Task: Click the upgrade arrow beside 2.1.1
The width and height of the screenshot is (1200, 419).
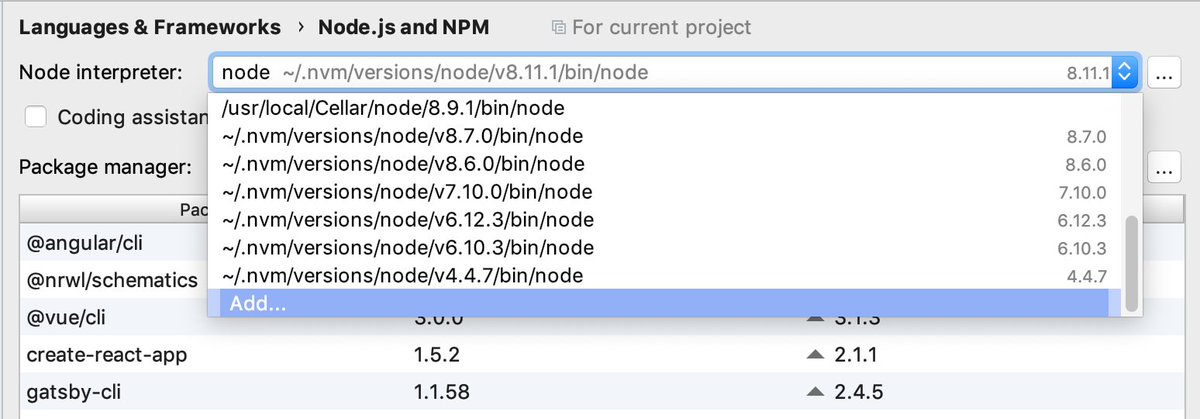Action: click(x=816, y=356)
